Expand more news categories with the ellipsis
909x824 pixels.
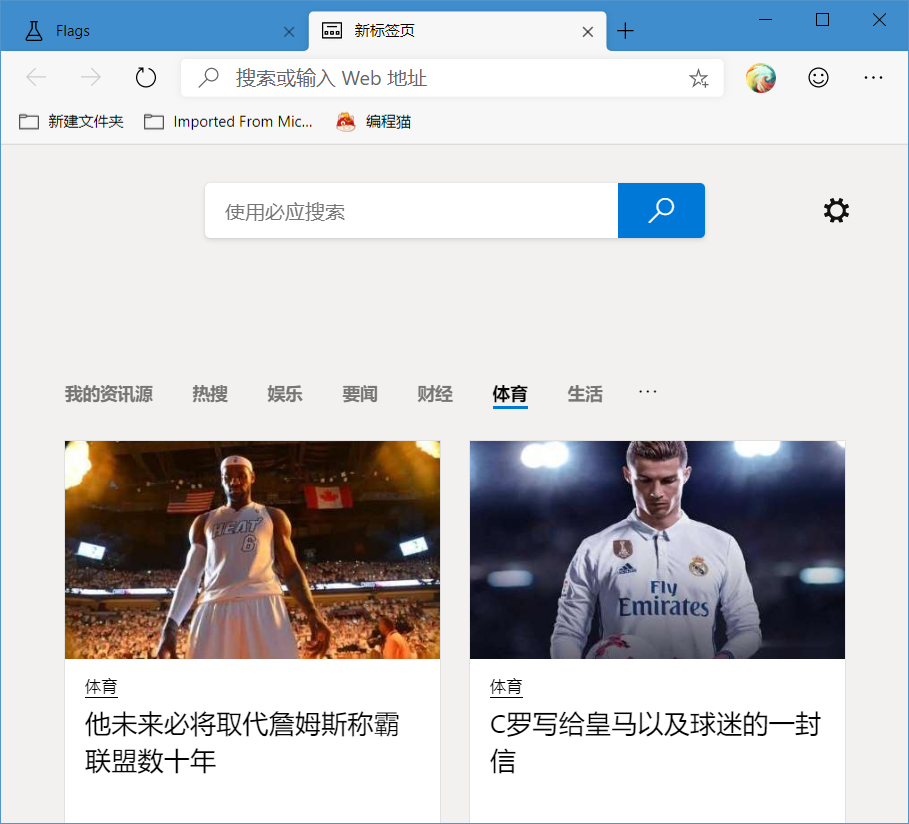pyautogui.click(x=647, y=393)
